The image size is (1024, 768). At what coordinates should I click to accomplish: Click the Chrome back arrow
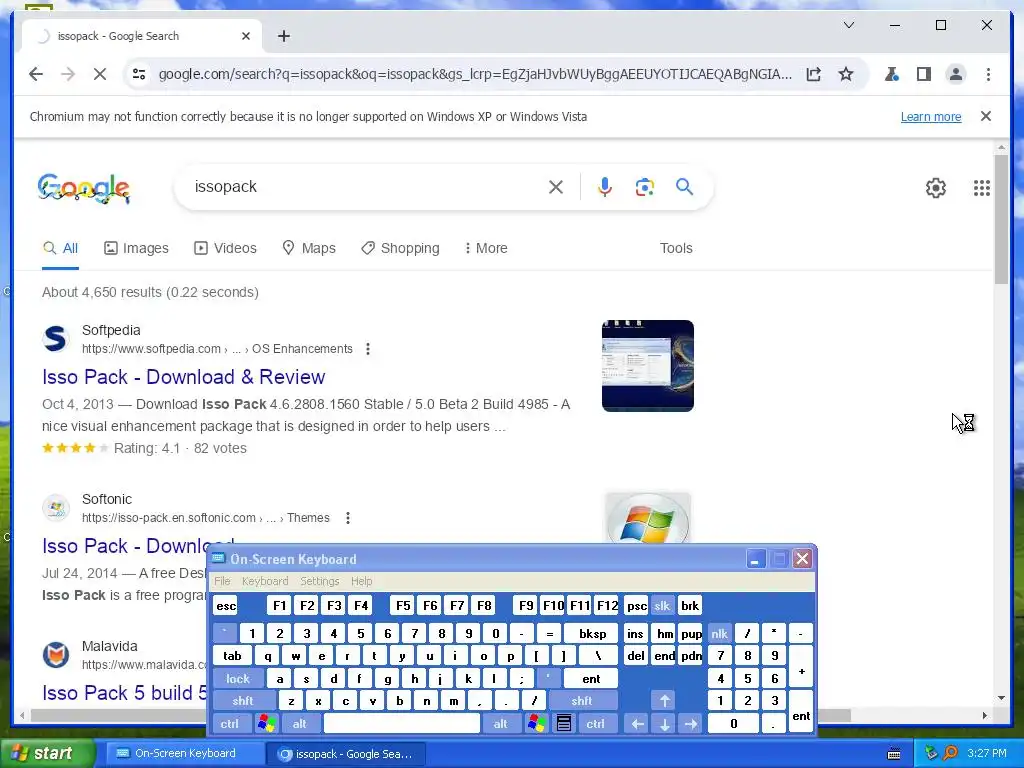point(36,74)
